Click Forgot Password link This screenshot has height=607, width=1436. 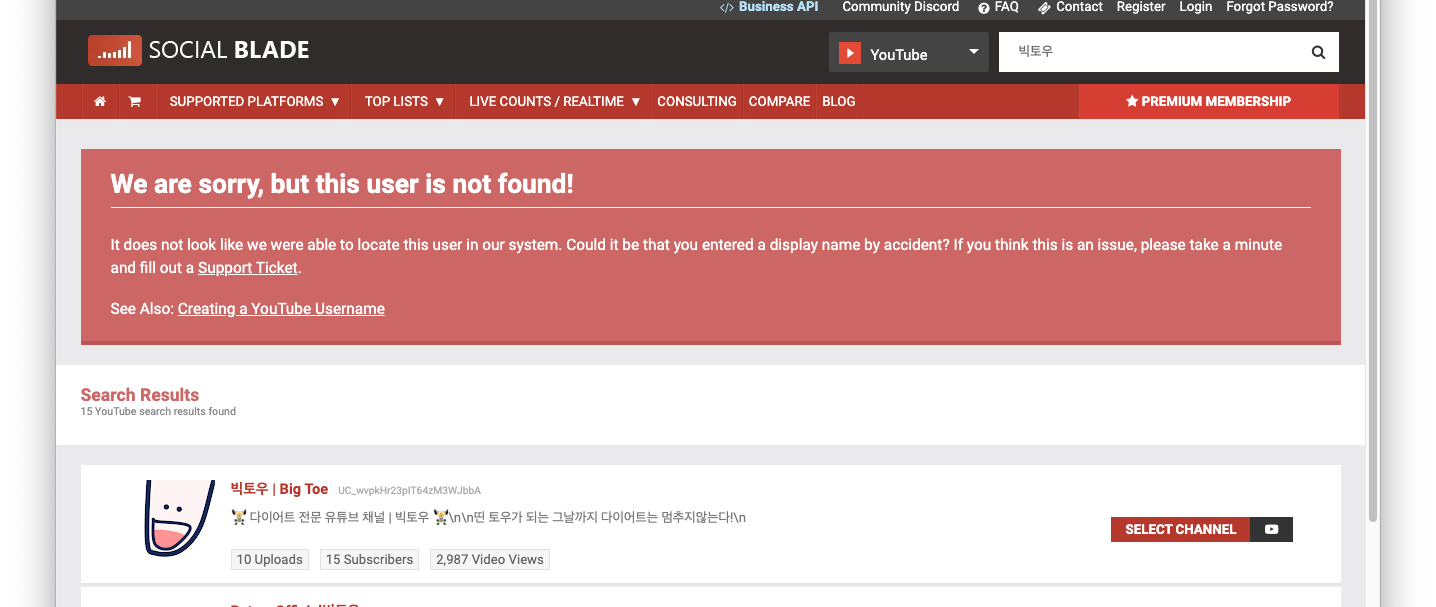pos(1280,7)
